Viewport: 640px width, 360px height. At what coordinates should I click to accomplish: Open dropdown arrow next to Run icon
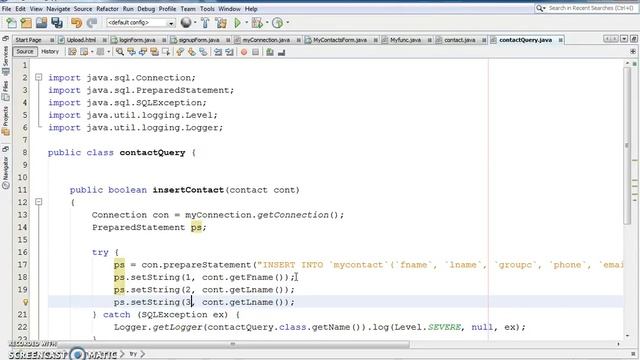click(x=247, y=23)
